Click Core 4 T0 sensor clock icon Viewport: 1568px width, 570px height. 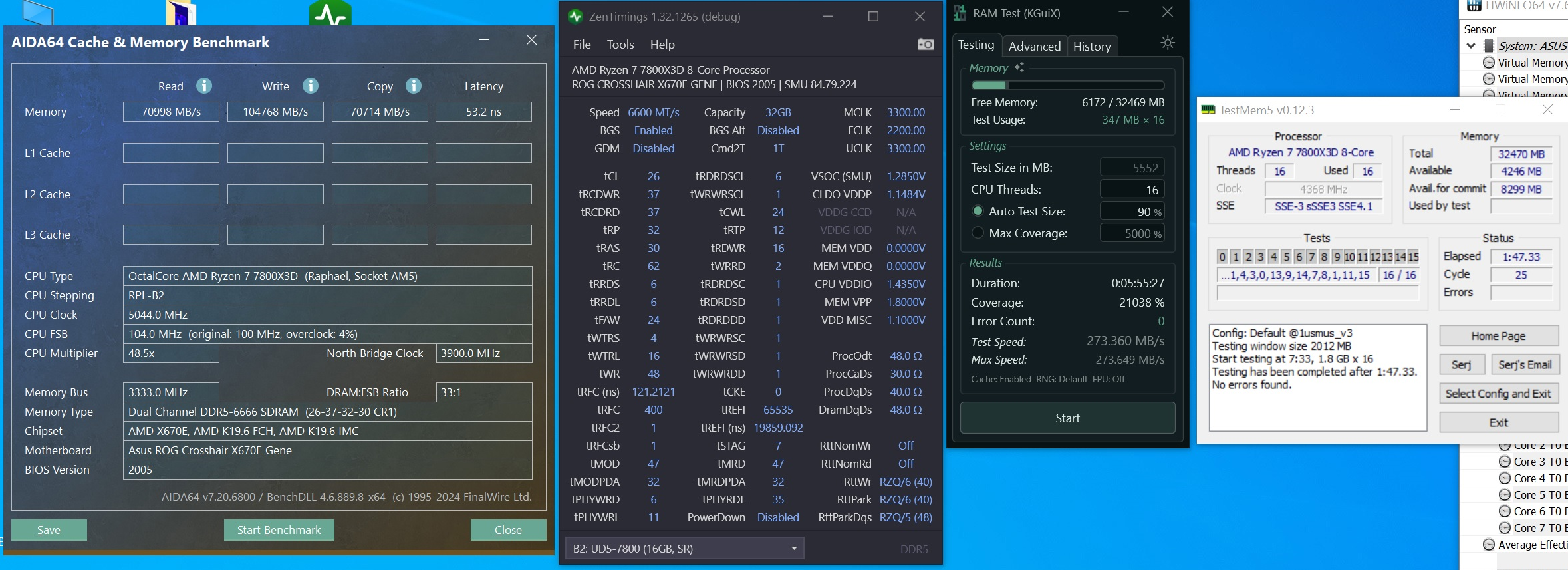(1505, 478)
